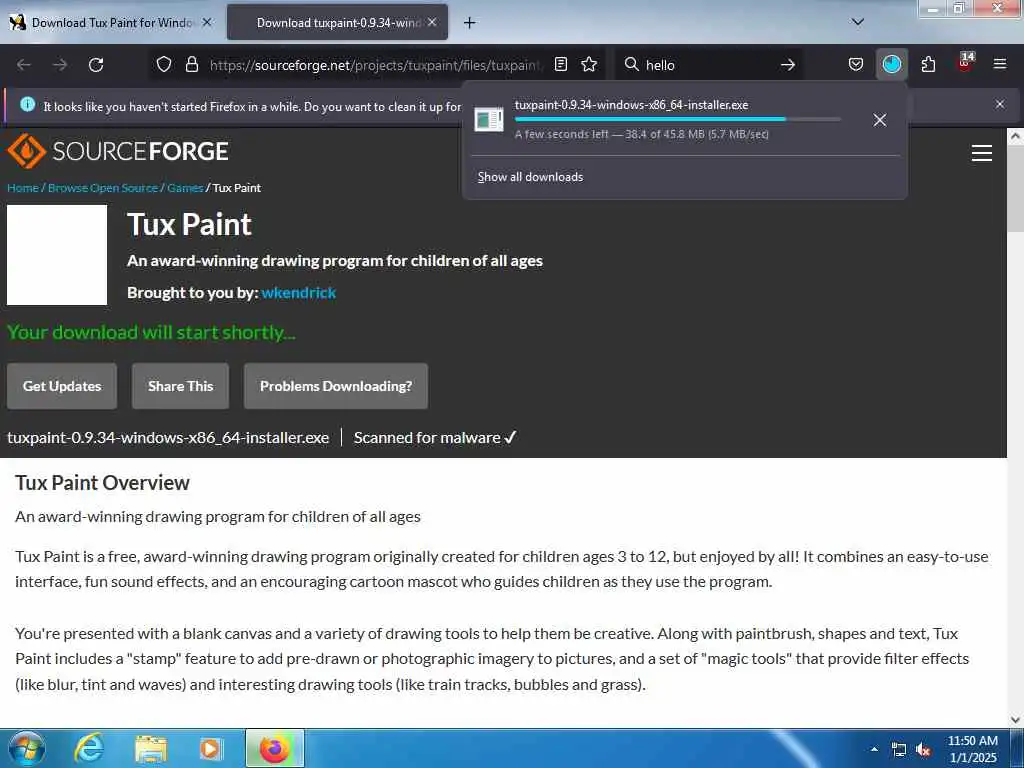Click the URL address bar field
Screen dimensions: 1024x768
[376, 65]
